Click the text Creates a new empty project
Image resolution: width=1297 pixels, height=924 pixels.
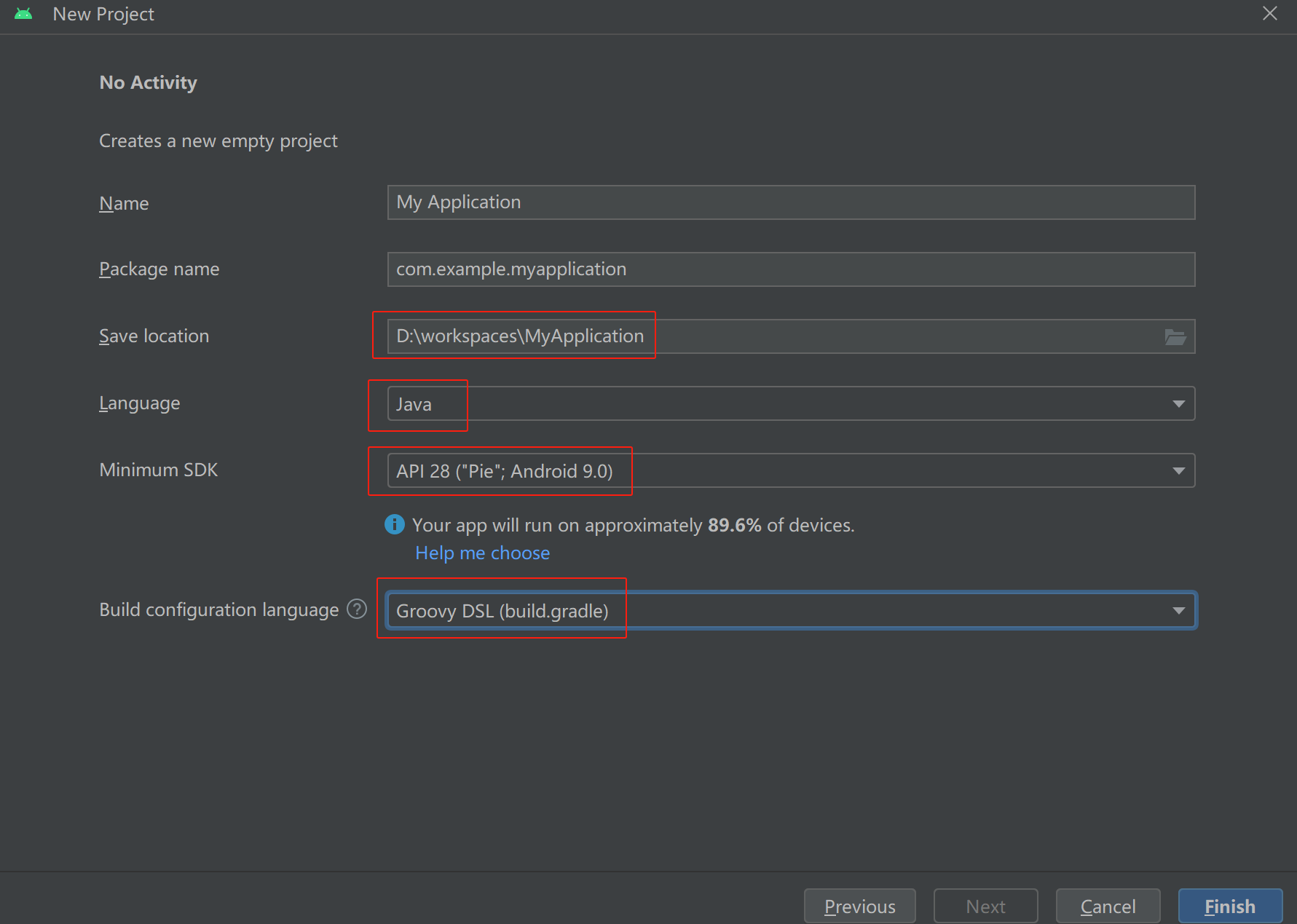pyautogui.click(x=218, y=141)
